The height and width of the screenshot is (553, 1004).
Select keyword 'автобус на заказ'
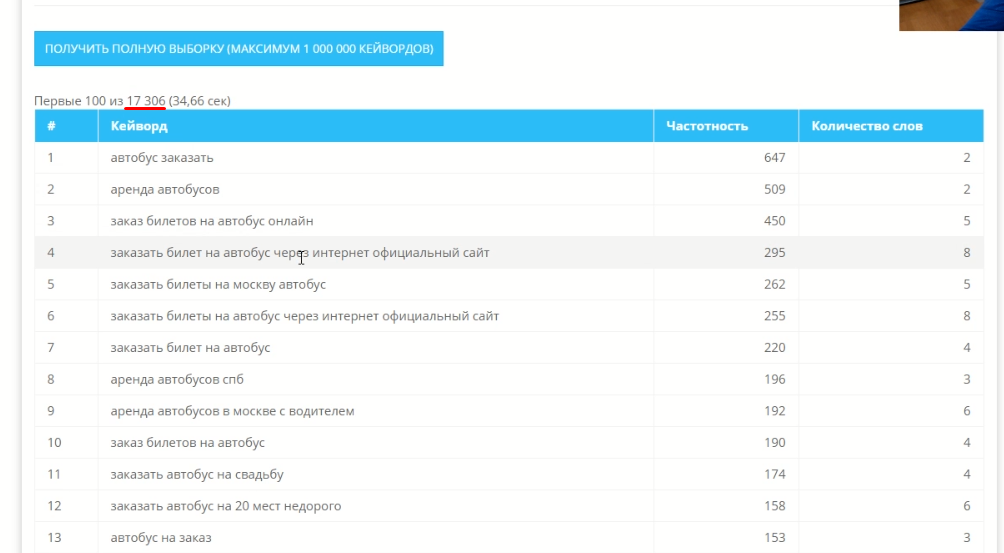[161, 538]
